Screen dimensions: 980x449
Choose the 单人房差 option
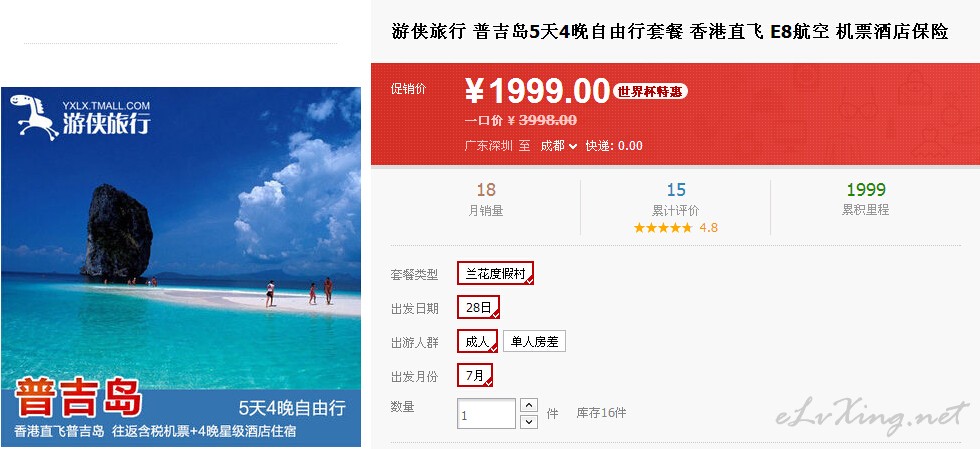(x=534, y=341)
